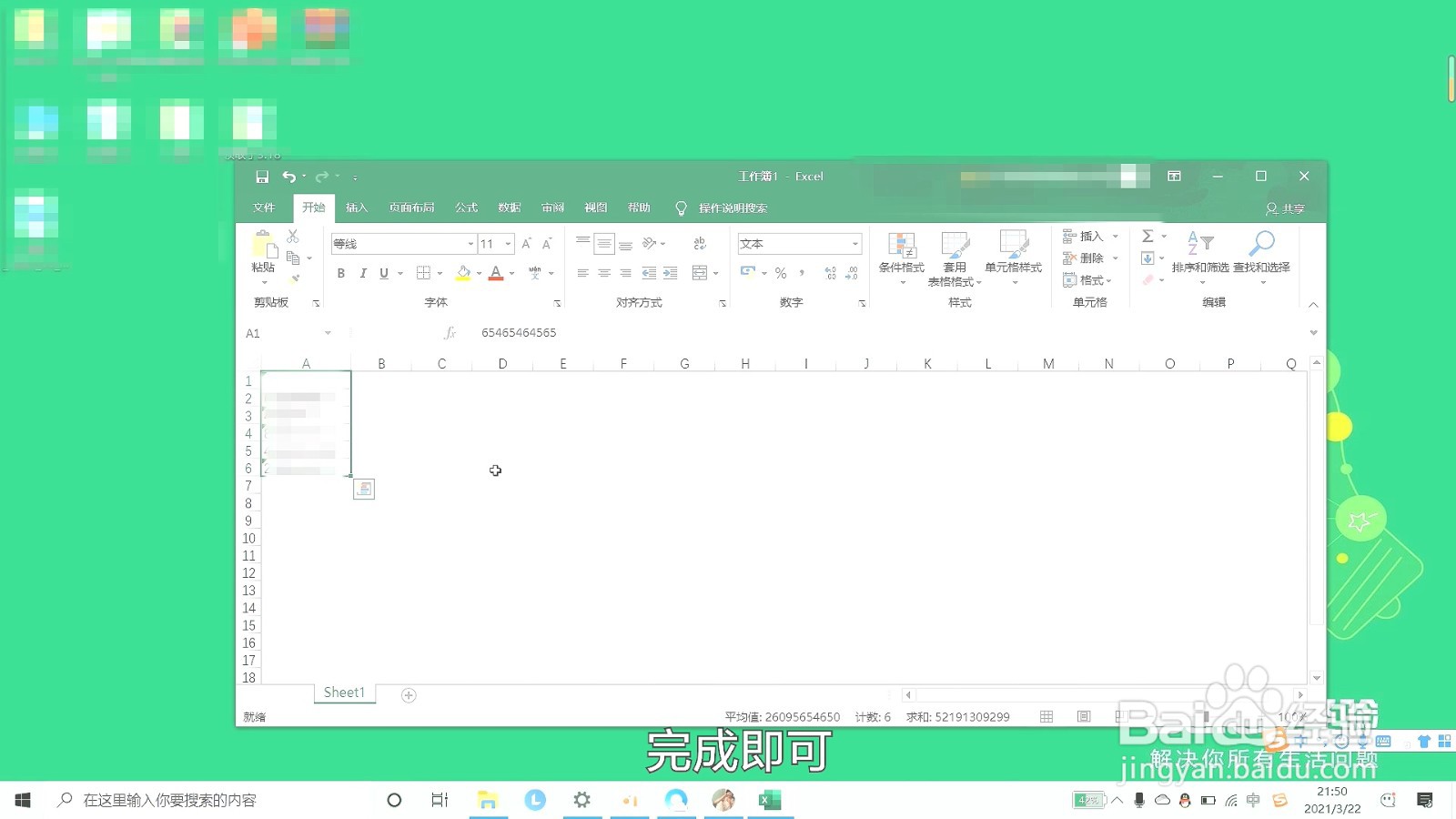Click the Sheet1 tab
1456x819 pixels.
[x=344, y=693]
